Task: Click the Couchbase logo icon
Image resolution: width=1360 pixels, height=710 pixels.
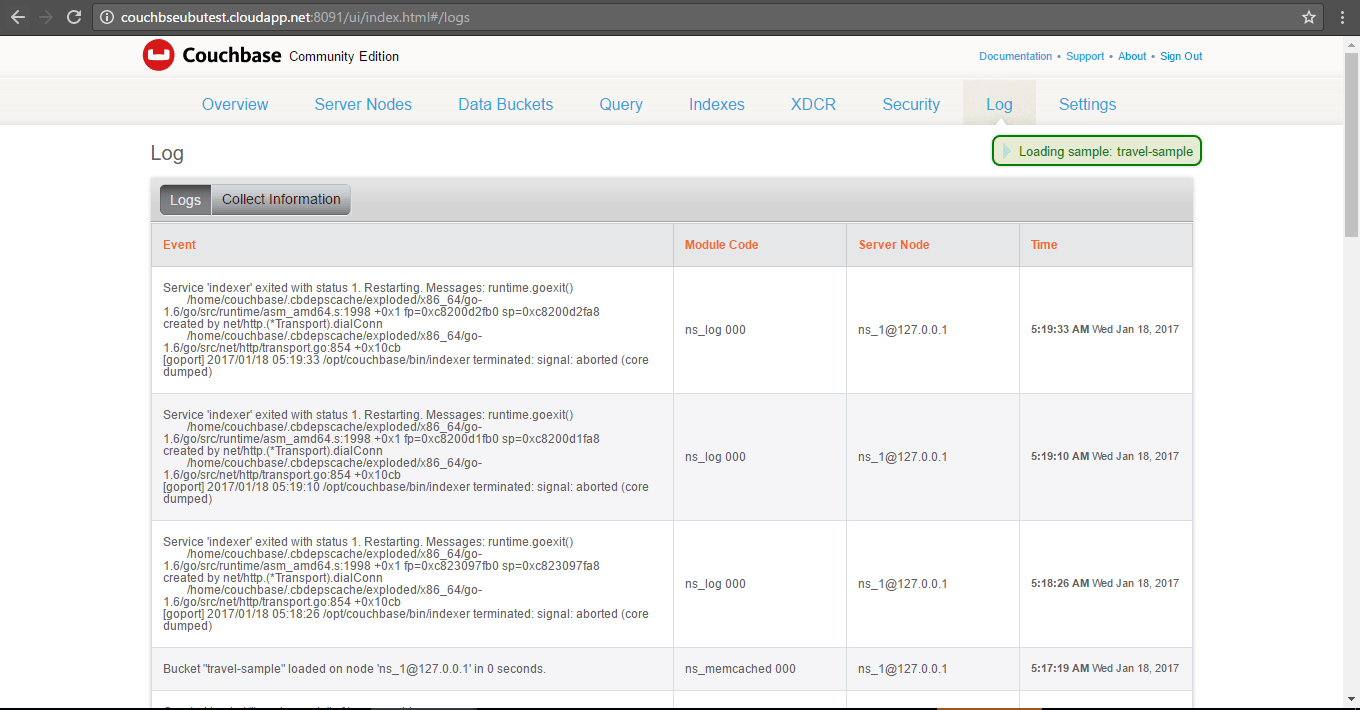Action: coord(158,55)
